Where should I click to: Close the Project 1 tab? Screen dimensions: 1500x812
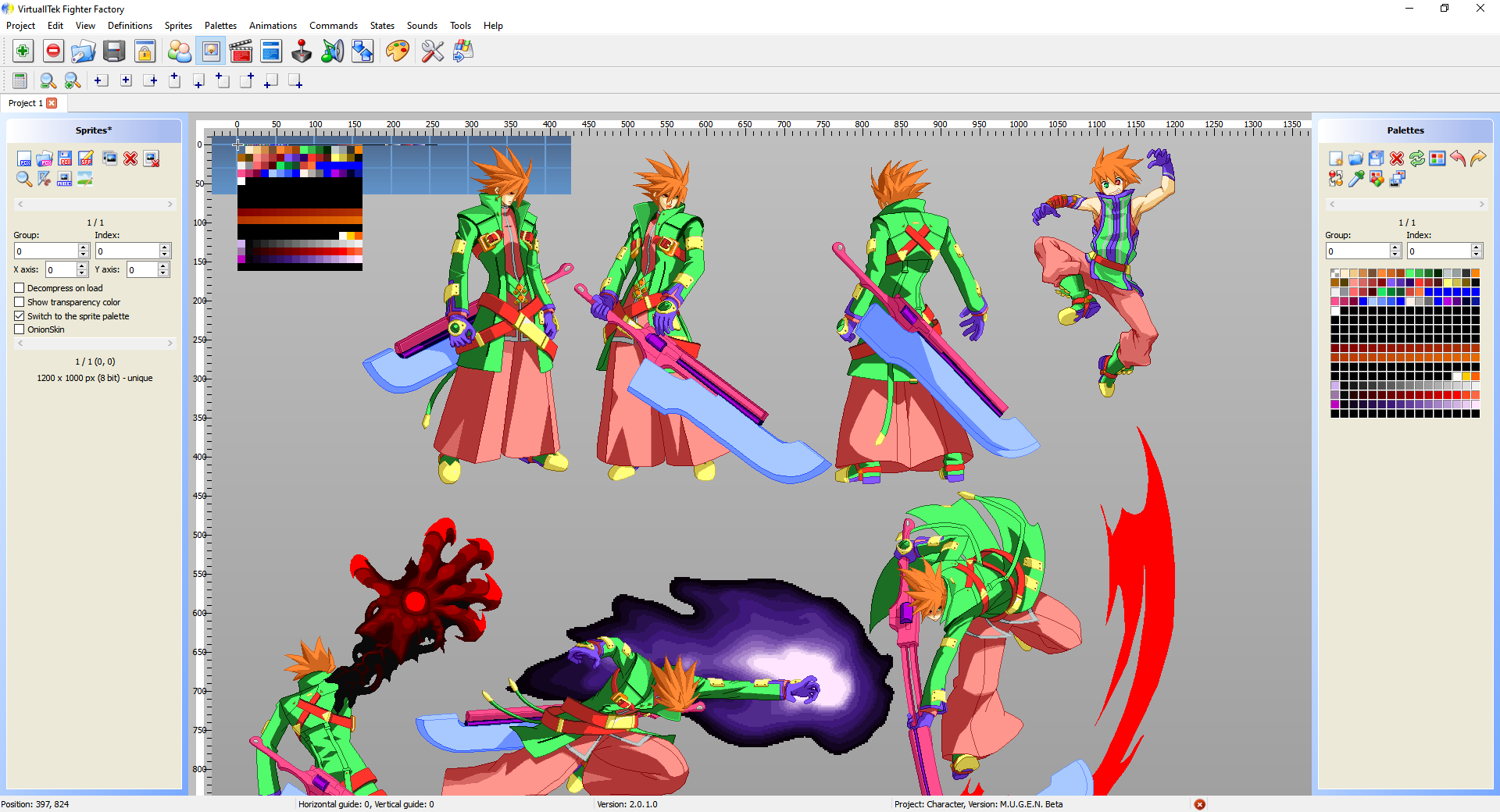point(52,103)
